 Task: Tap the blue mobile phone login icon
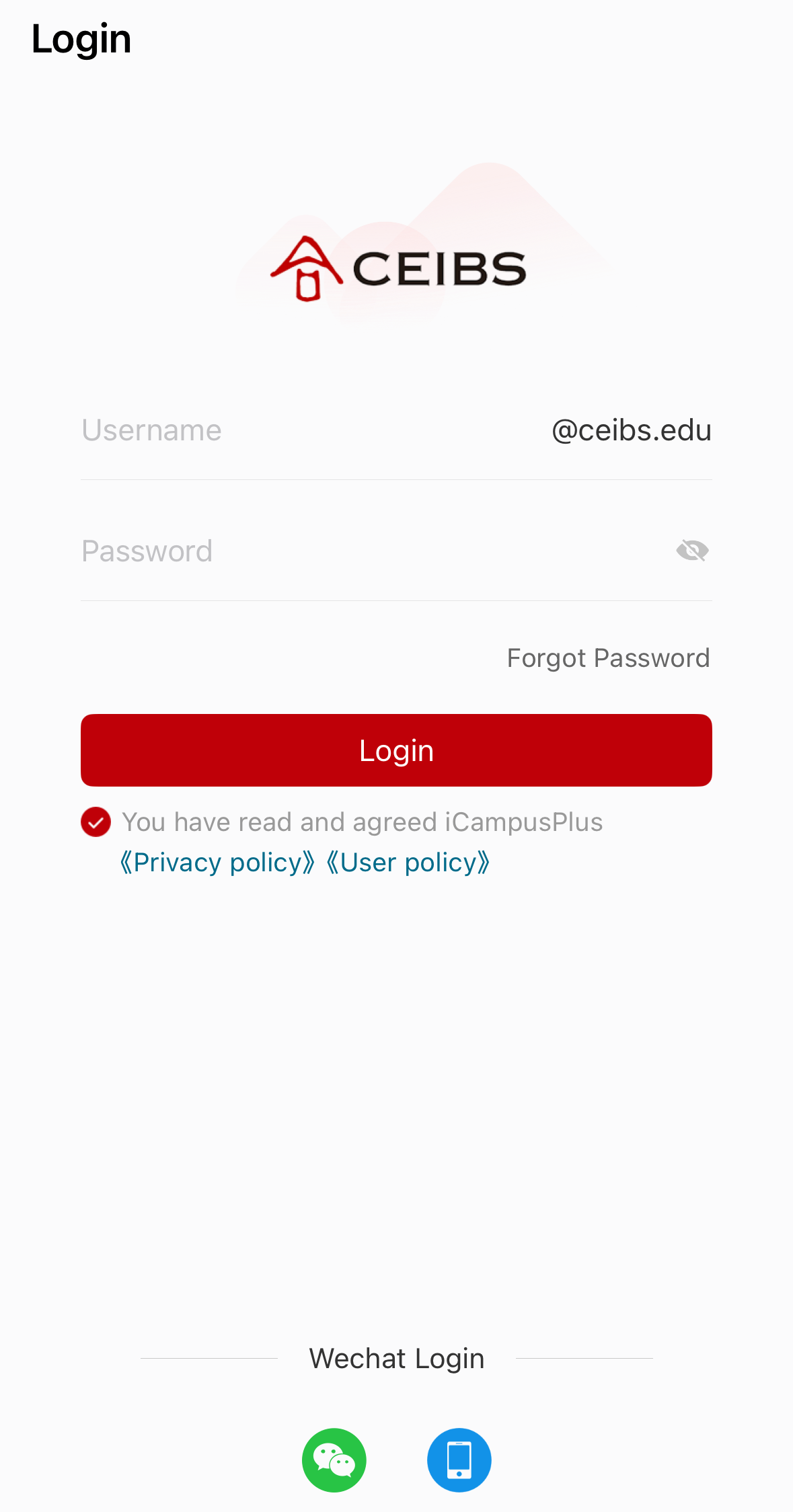(459, 1460)
